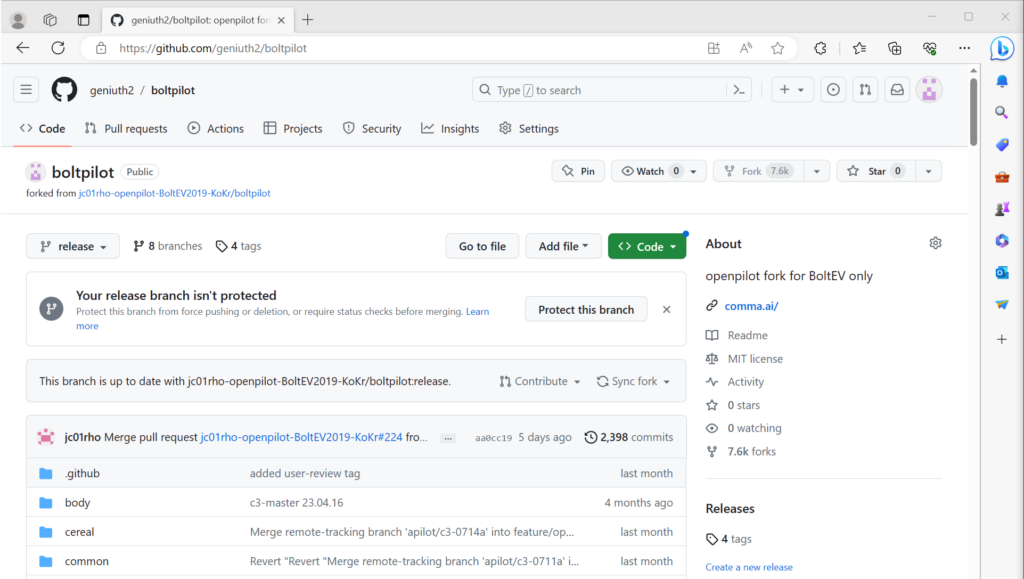Expand the commit message ellipsis
1024x579 pixels.
(x=448, y=438)
